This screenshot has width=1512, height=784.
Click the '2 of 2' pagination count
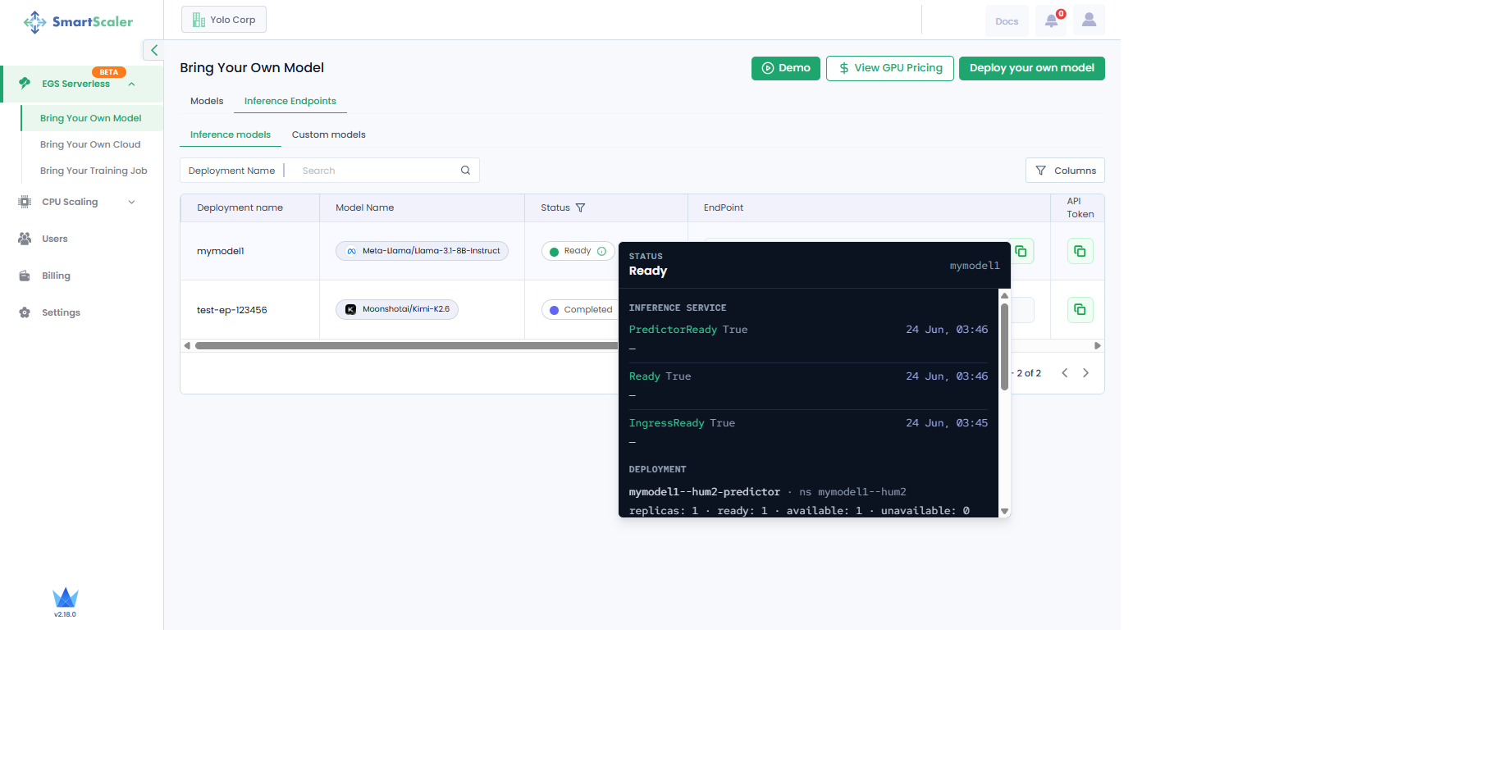[x=1029, y=373]
